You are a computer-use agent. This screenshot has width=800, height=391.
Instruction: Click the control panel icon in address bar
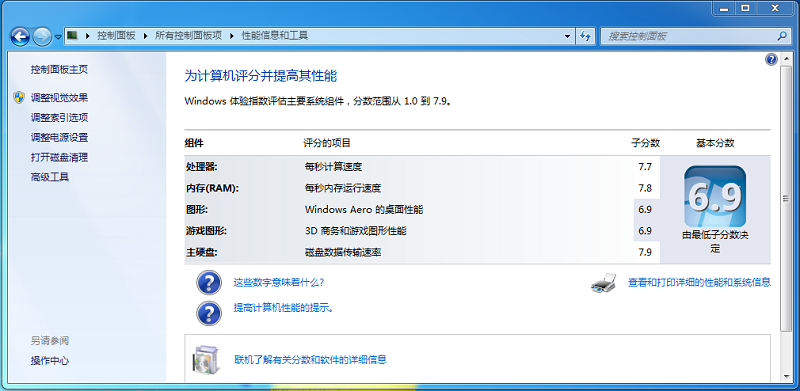73,36
